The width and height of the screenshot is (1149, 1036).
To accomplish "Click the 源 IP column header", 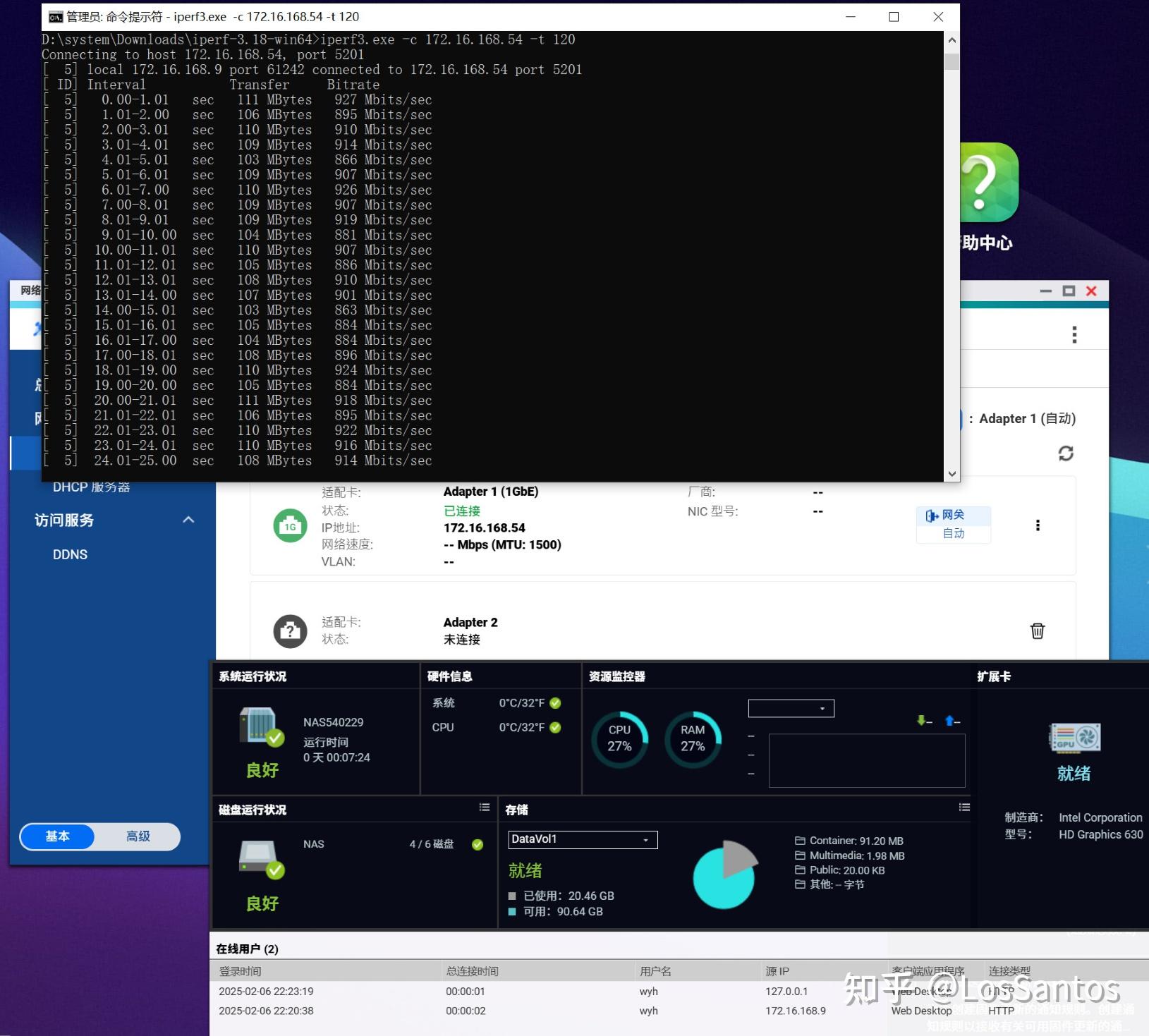I will pos(777,971).
